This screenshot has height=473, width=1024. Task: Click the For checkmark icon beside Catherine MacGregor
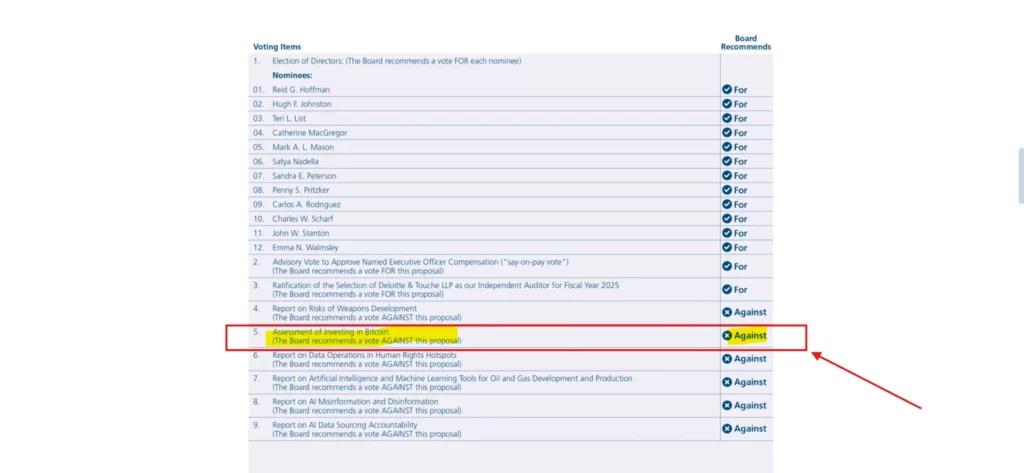tap(726, 133)
